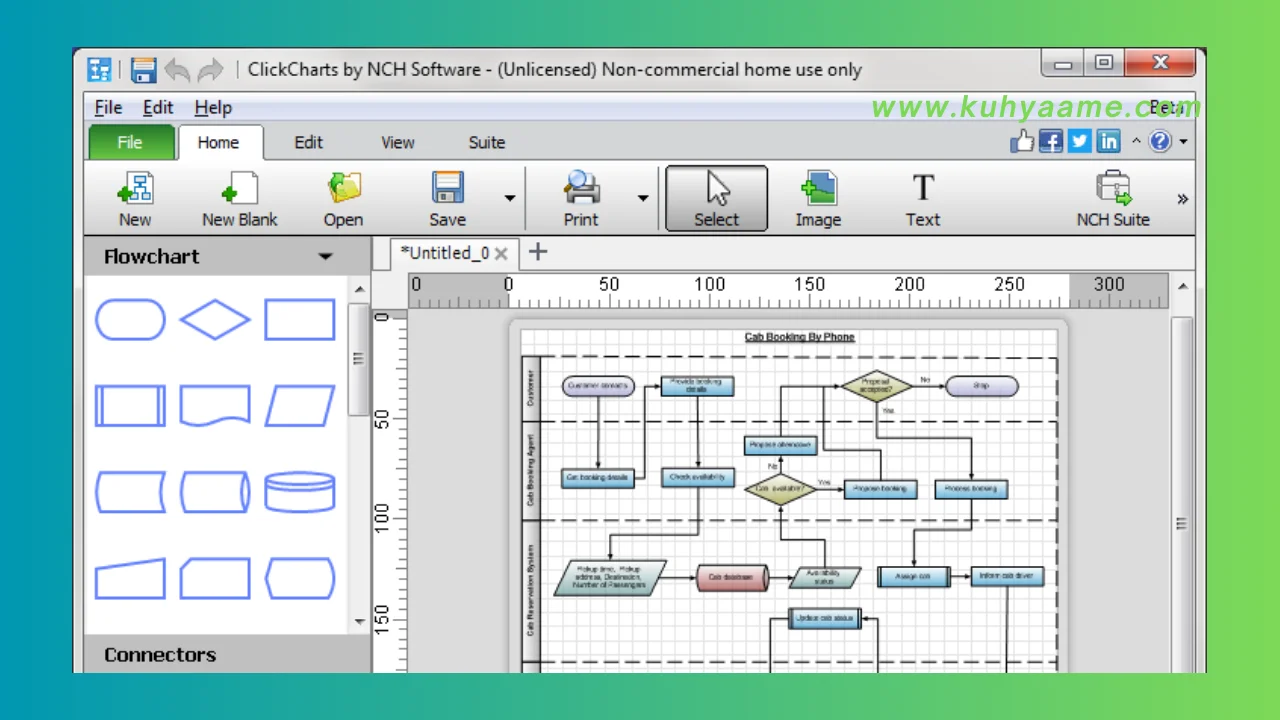1280x720 pixels.
Task: Pick the direct access storage cylinder shape
Action: tap(215, 492)
